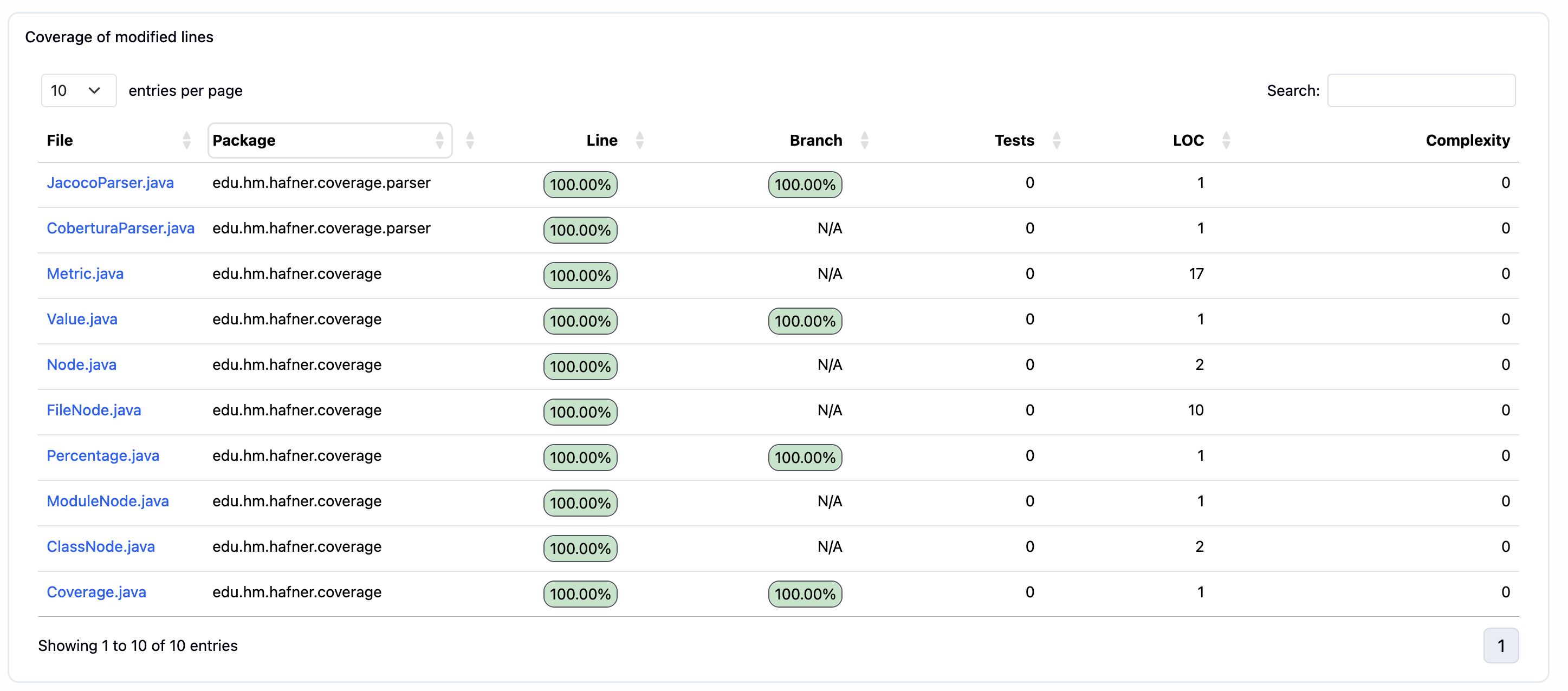Click JacocoParser.java line coverage badge
The image size is (1568, 691).
[x=580, y=185]
